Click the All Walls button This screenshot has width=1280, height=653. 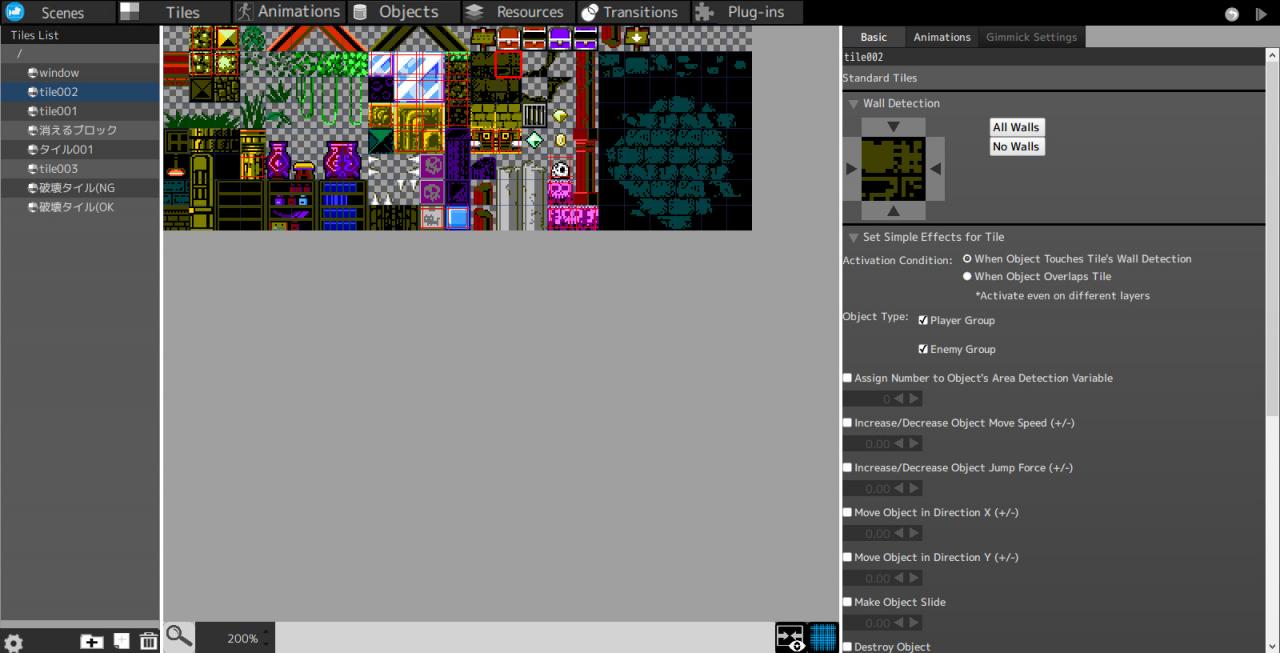click(1016, 127)
